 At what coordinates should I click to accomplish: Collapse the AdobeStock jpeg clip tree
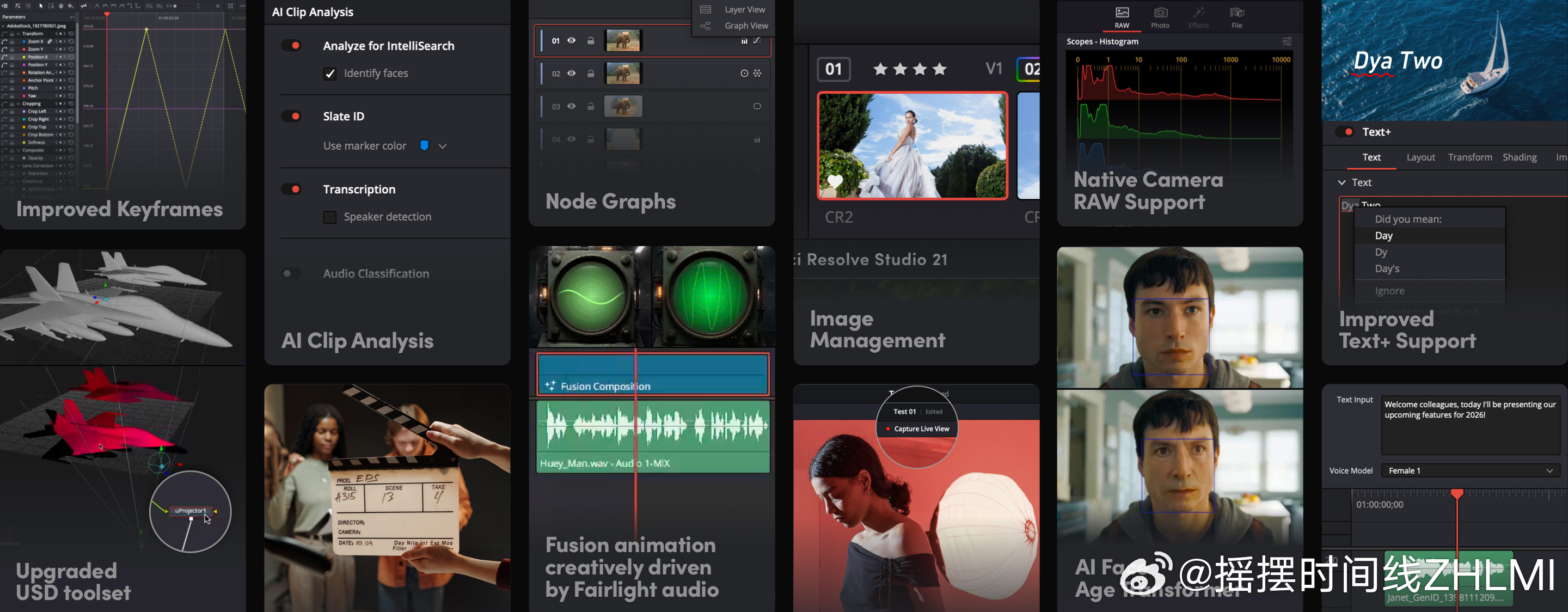point(3,26)
